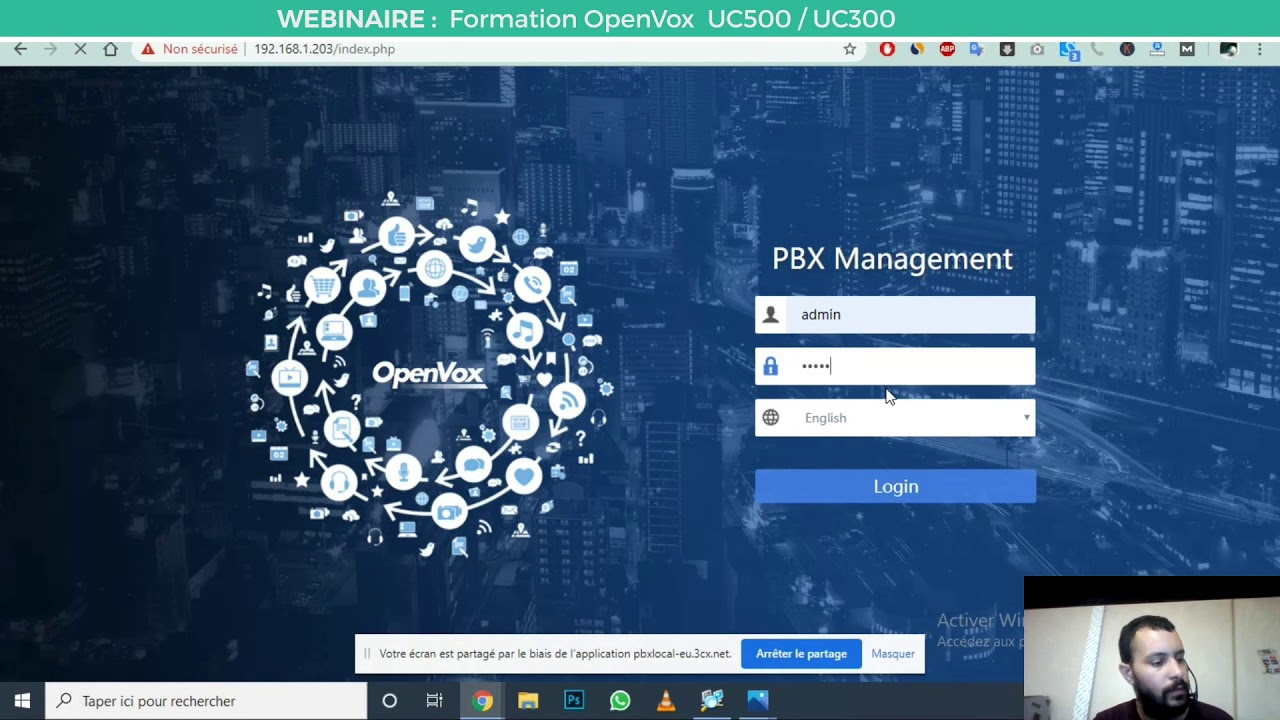Open the black M extension icon
The image size is (1280, 720).
(x=1187, y=49)
